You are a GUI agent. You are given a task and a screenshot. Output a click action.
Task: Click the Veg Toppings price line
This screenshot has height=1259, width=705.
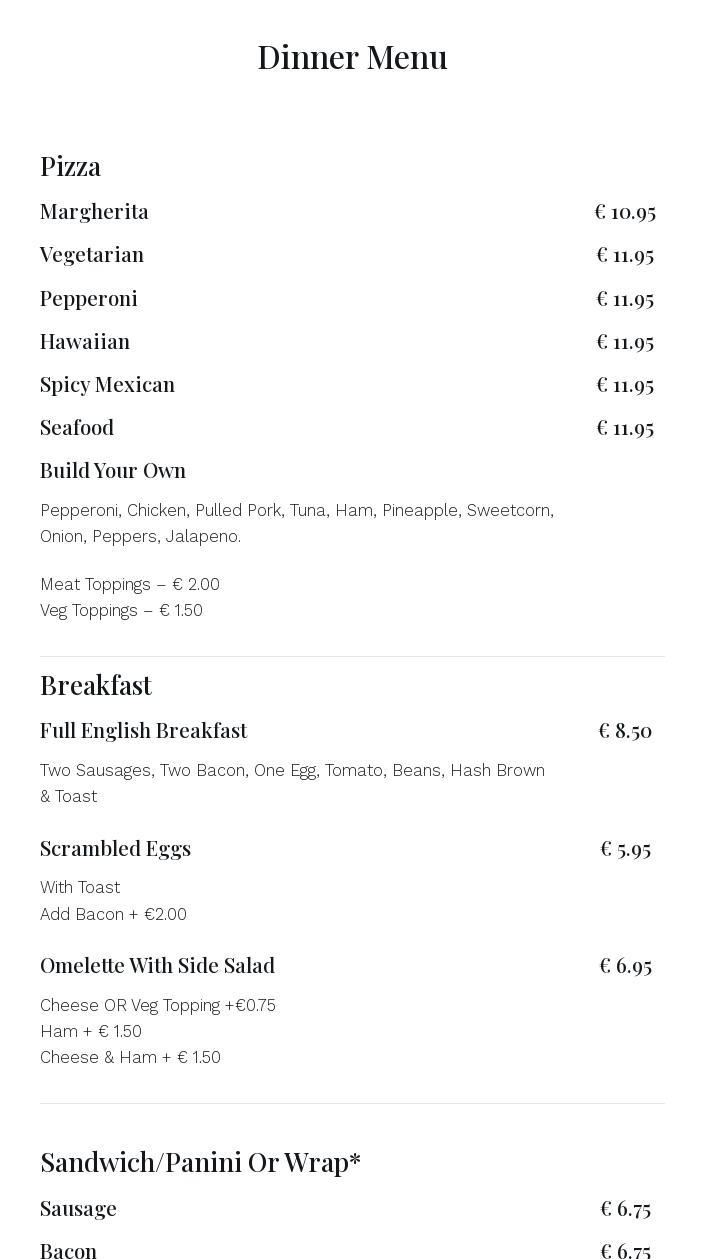(x=121, y=610)
